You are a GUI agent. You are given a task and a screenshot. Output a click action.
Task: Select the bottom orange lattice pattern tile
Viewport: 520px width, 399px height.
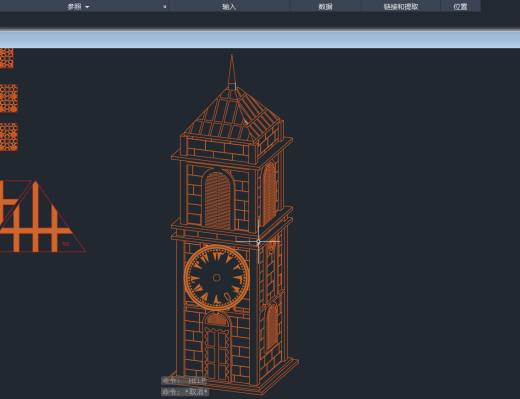pos(9,137)
